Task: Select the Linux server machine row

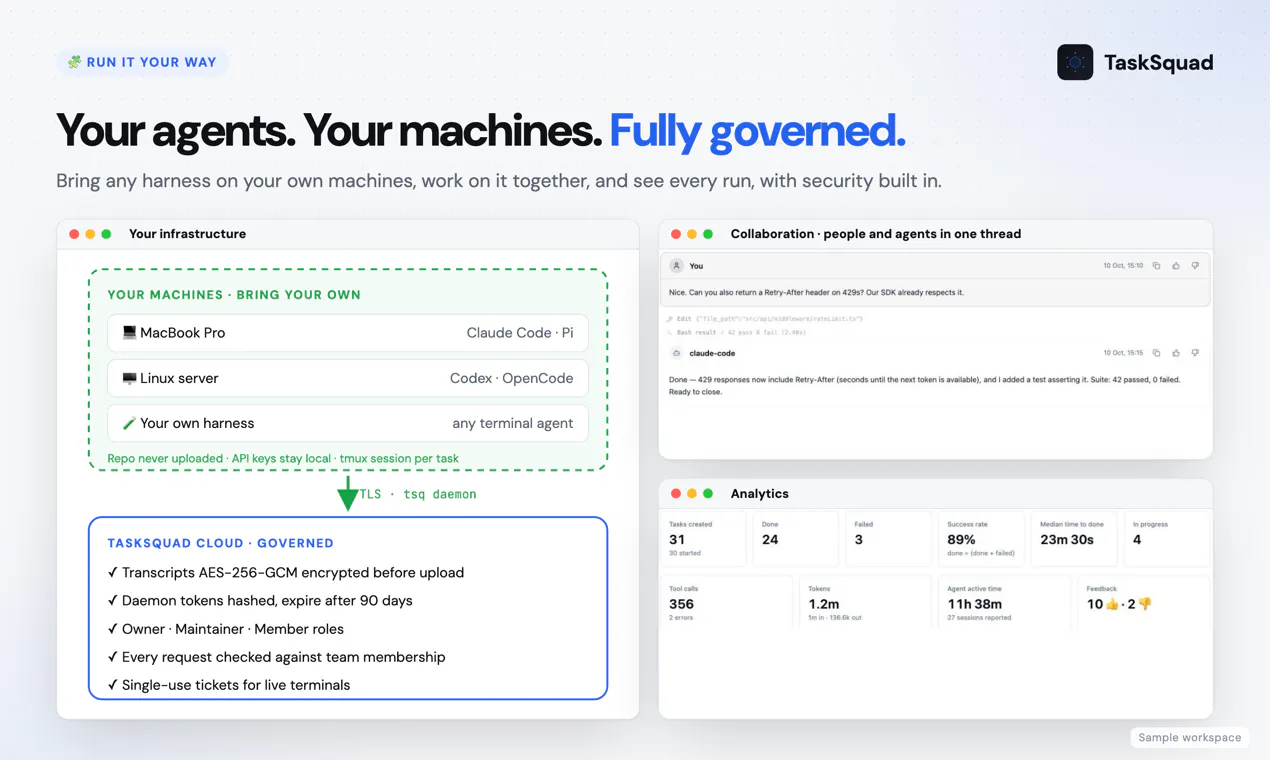Action: 348,379
